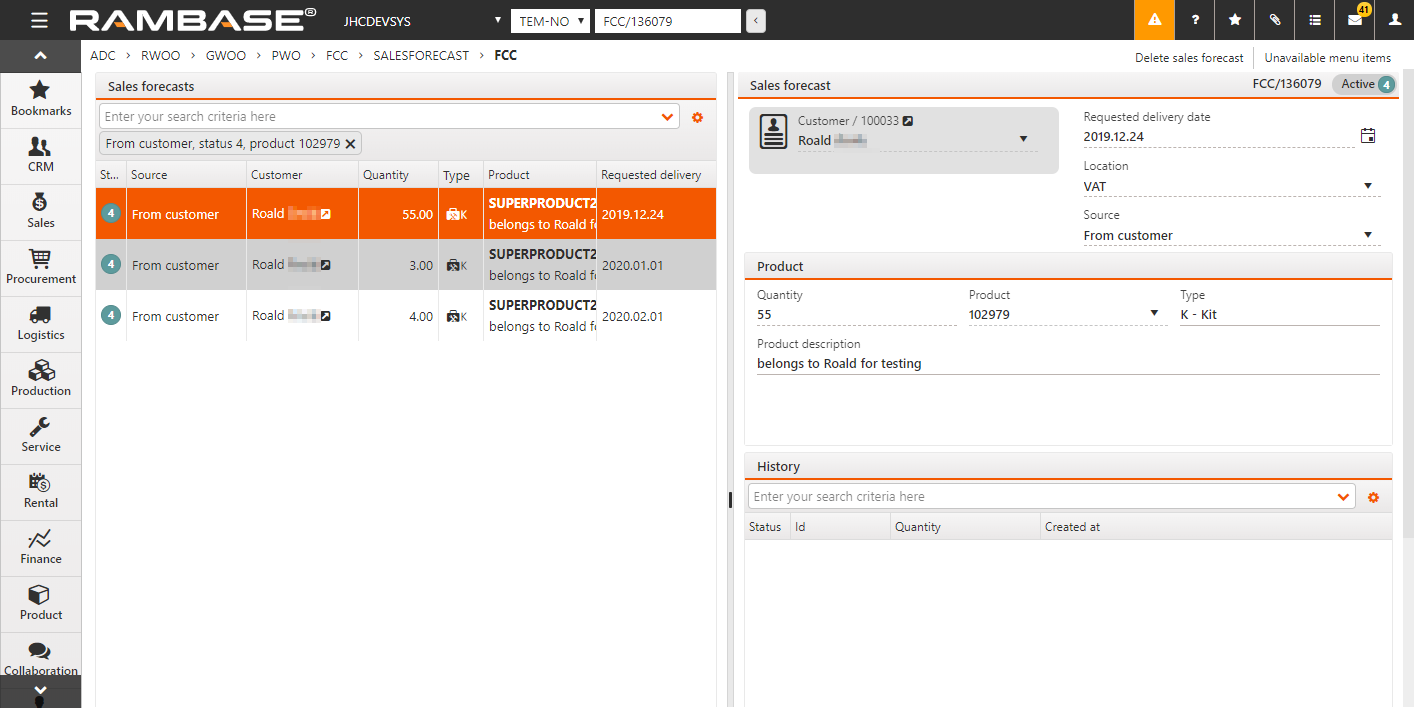
Task: Go to PWO breadcrumb
Action: pyautogui.click(x=286, y=56)
